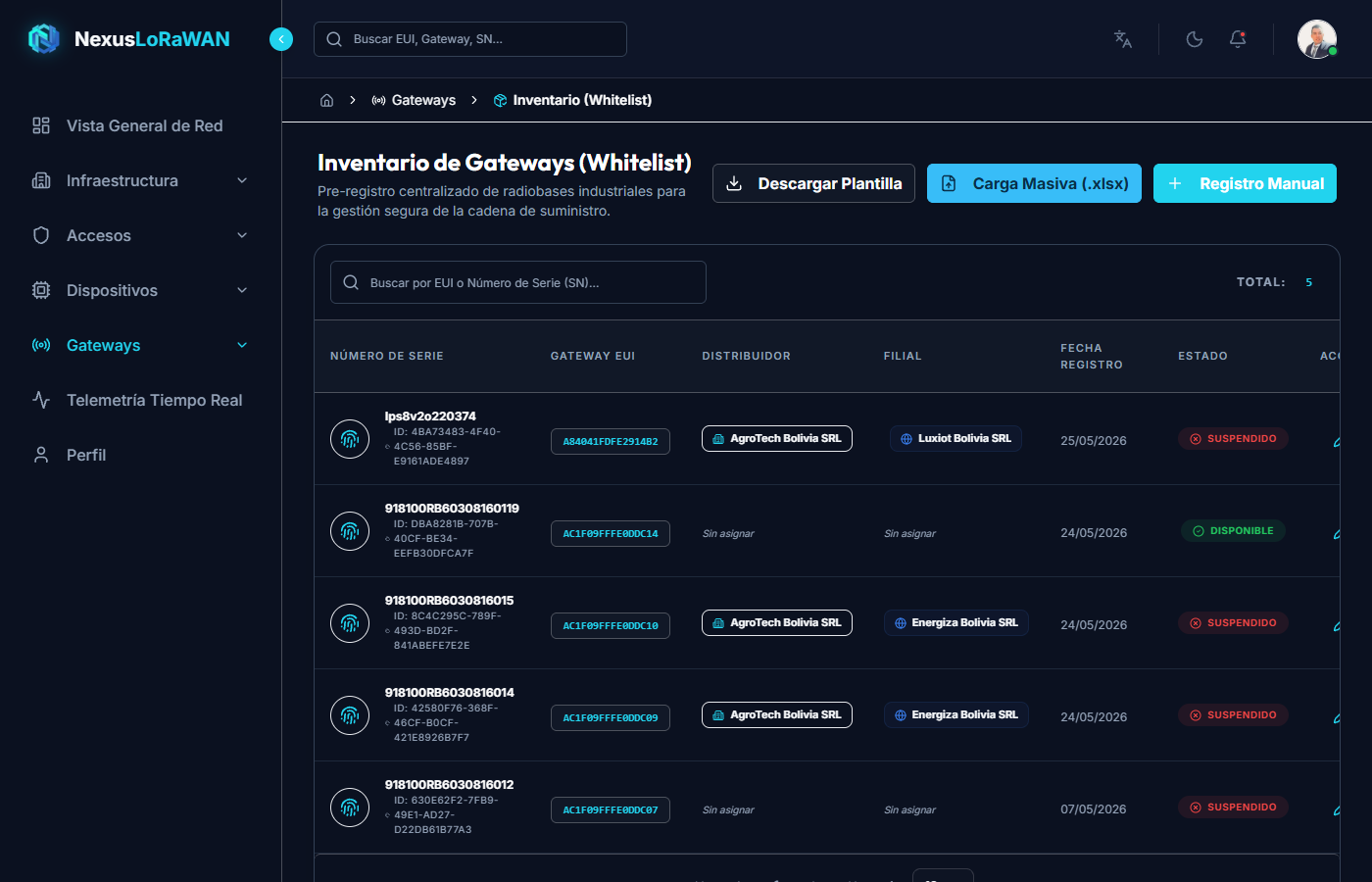Click the Dispositivos chip icon
1372x882 pixels.
pyautogui.click(x=41, y=290)
